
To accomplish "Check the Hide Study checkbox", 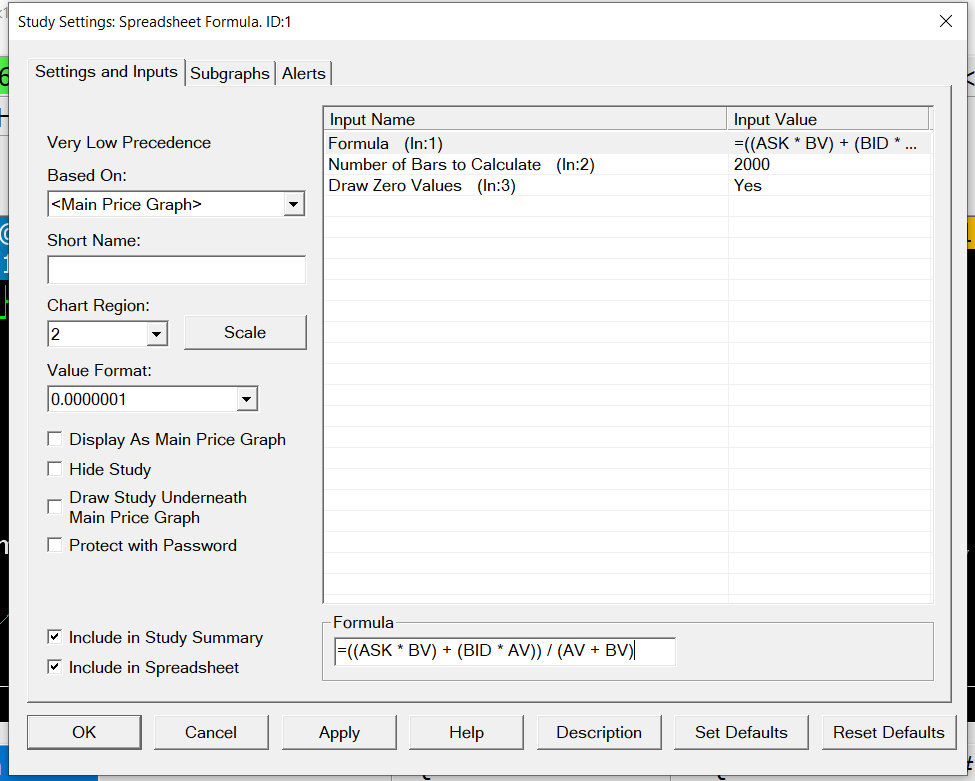I will point(55,469).
